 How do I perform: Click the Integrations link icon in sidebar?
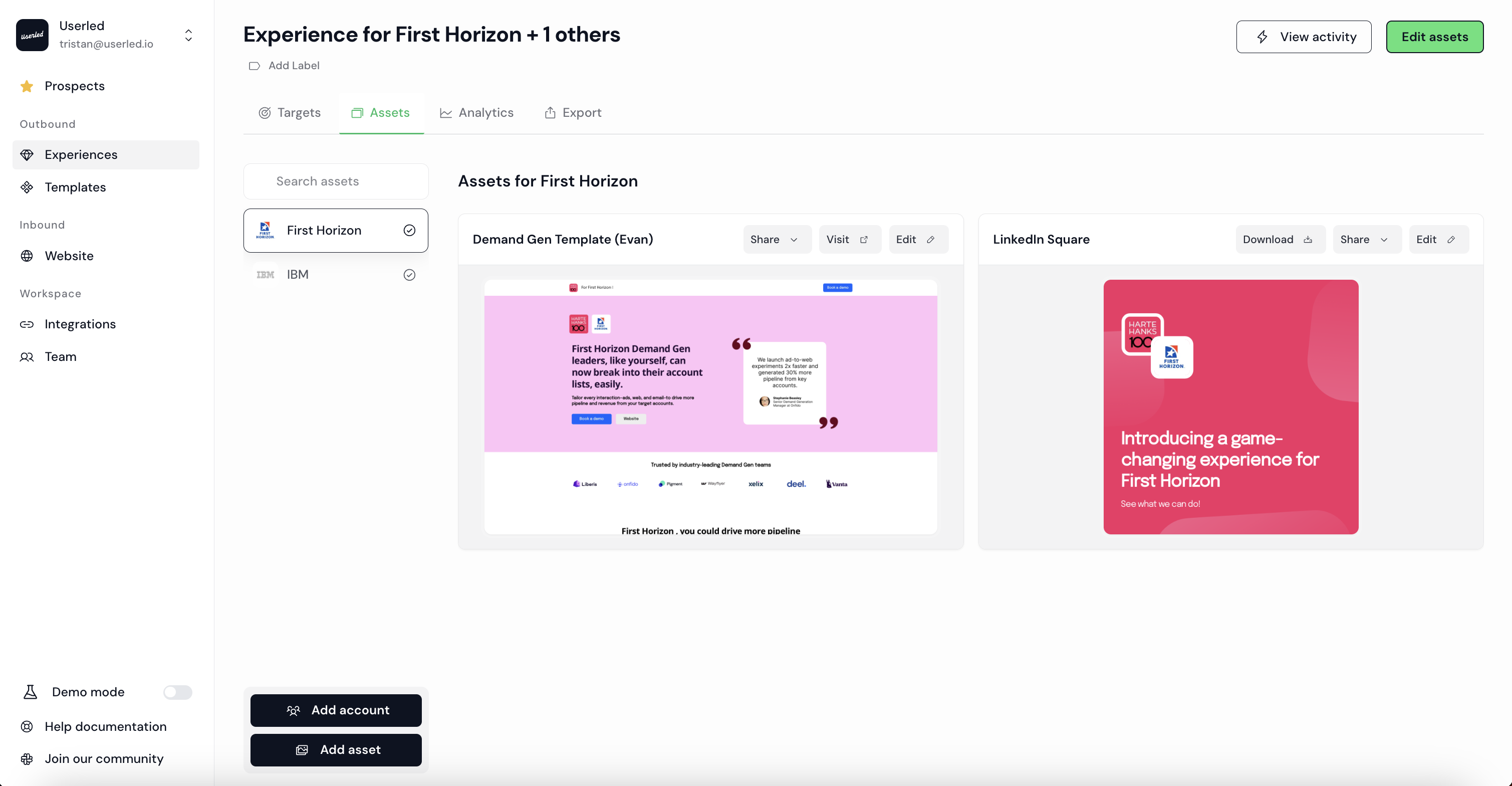27,324
